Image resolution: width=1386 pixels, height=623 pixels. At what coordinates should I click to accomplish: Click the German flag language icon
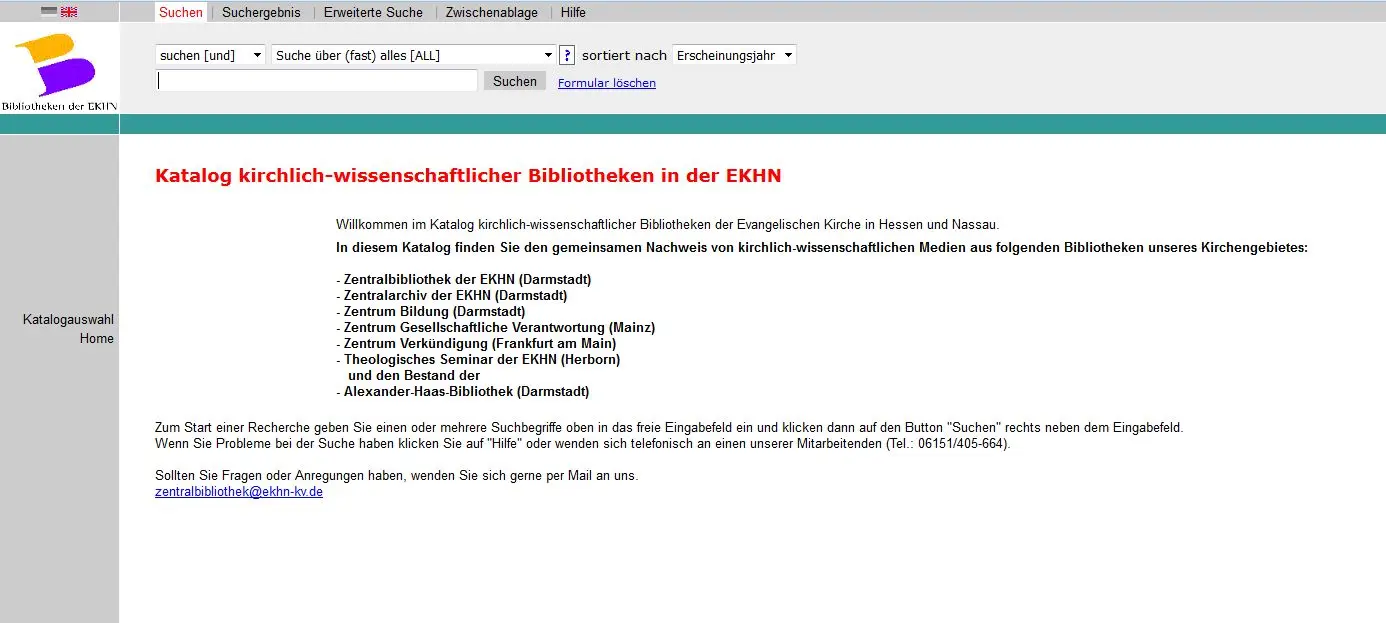coord(49,12)
